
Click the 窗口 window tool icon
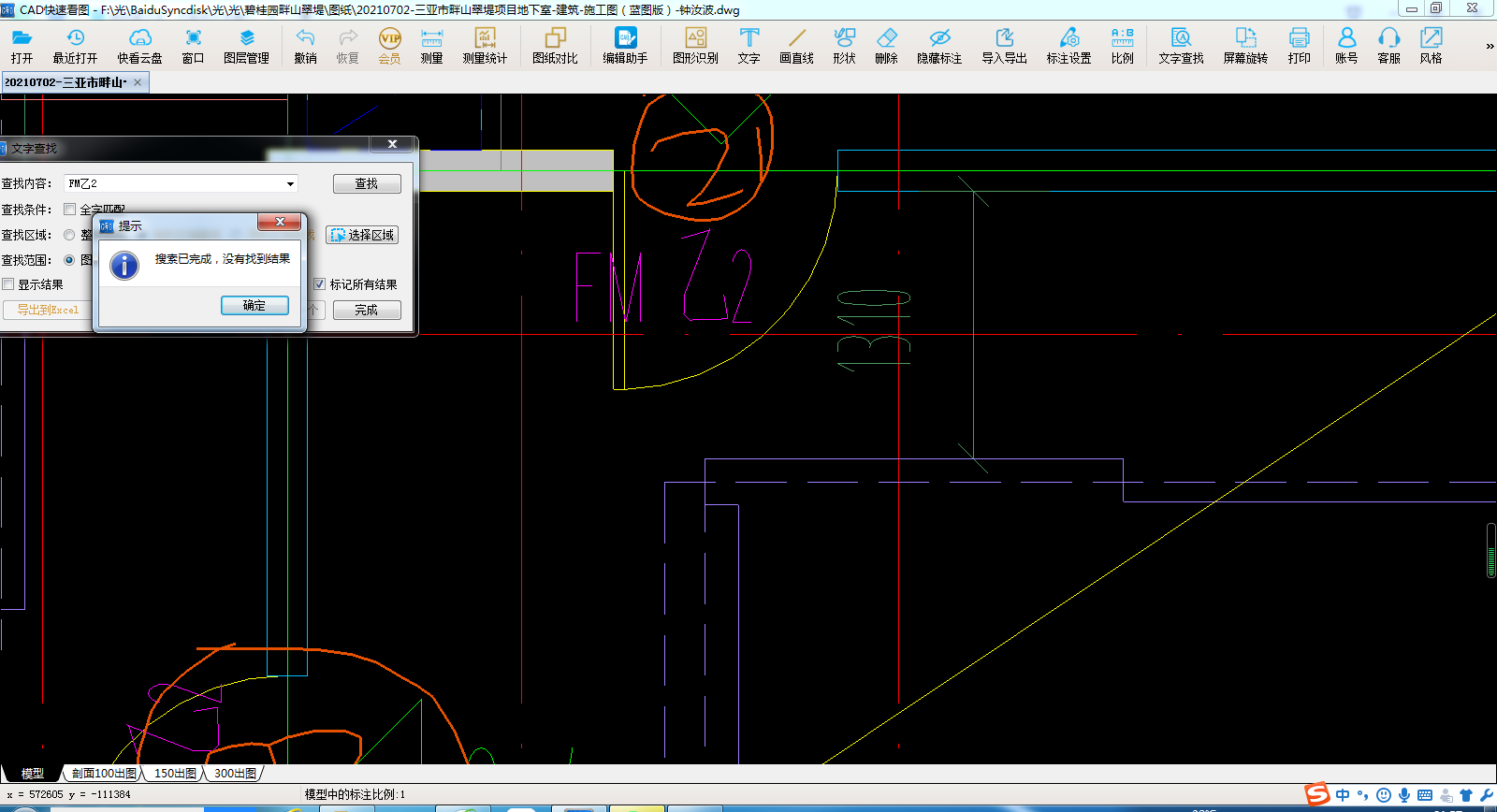tap(193, 45)
